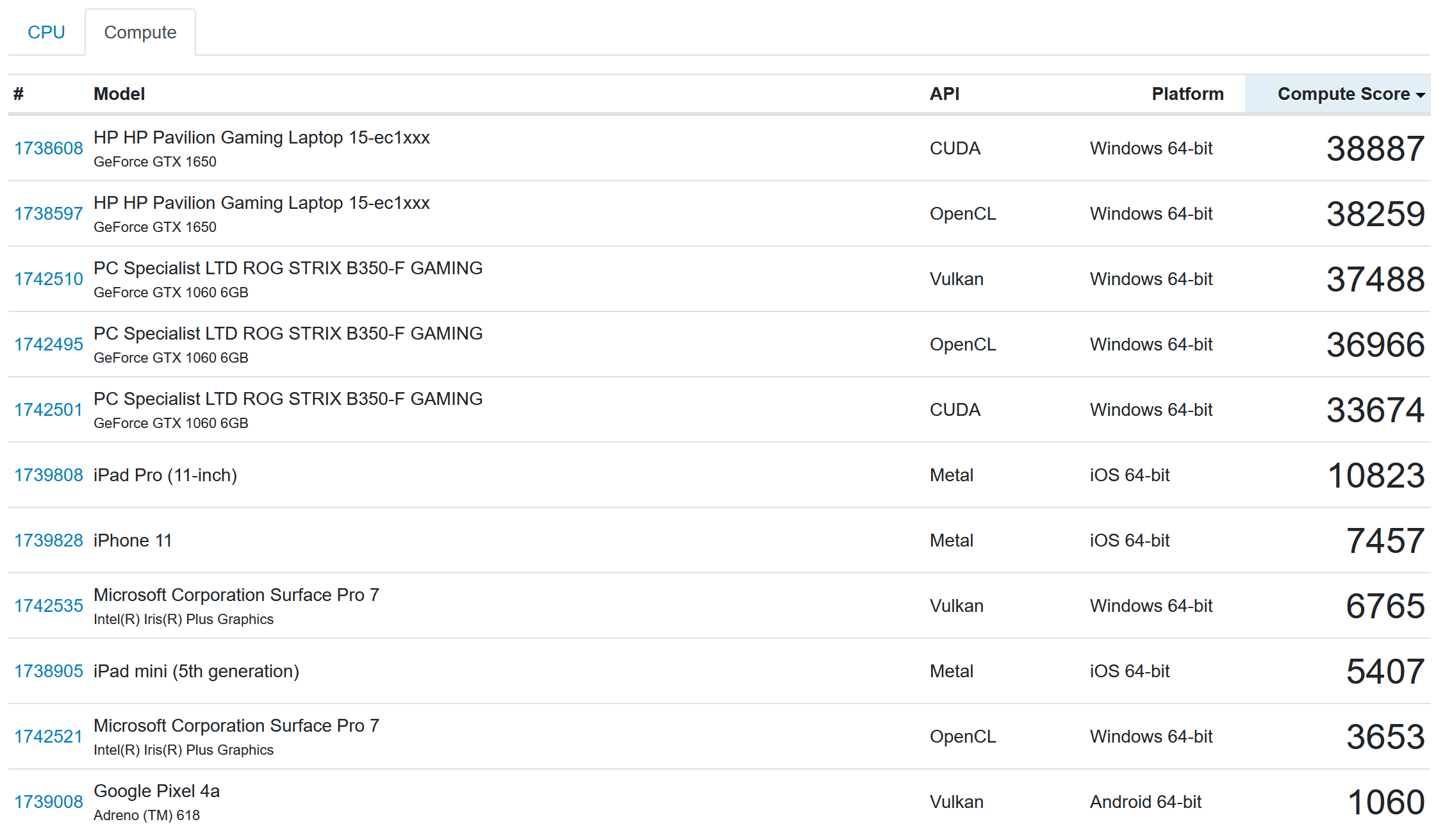The height and width of the screenshot is (840, 1445).
Task: Click the 38887 compute score value
Action: [1375, 148]
